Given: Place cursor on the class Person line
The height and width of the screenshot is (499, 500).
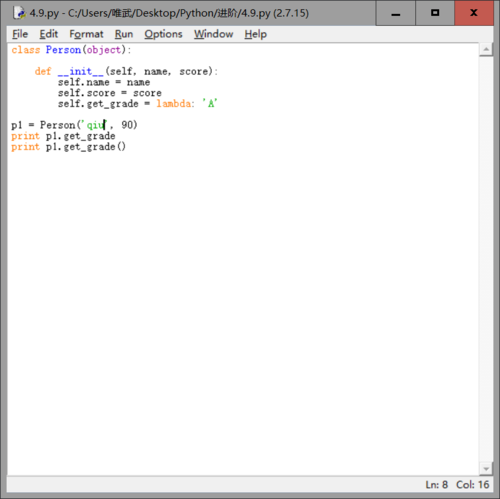Looking at the screenshot, I should [x=72, y=50].
